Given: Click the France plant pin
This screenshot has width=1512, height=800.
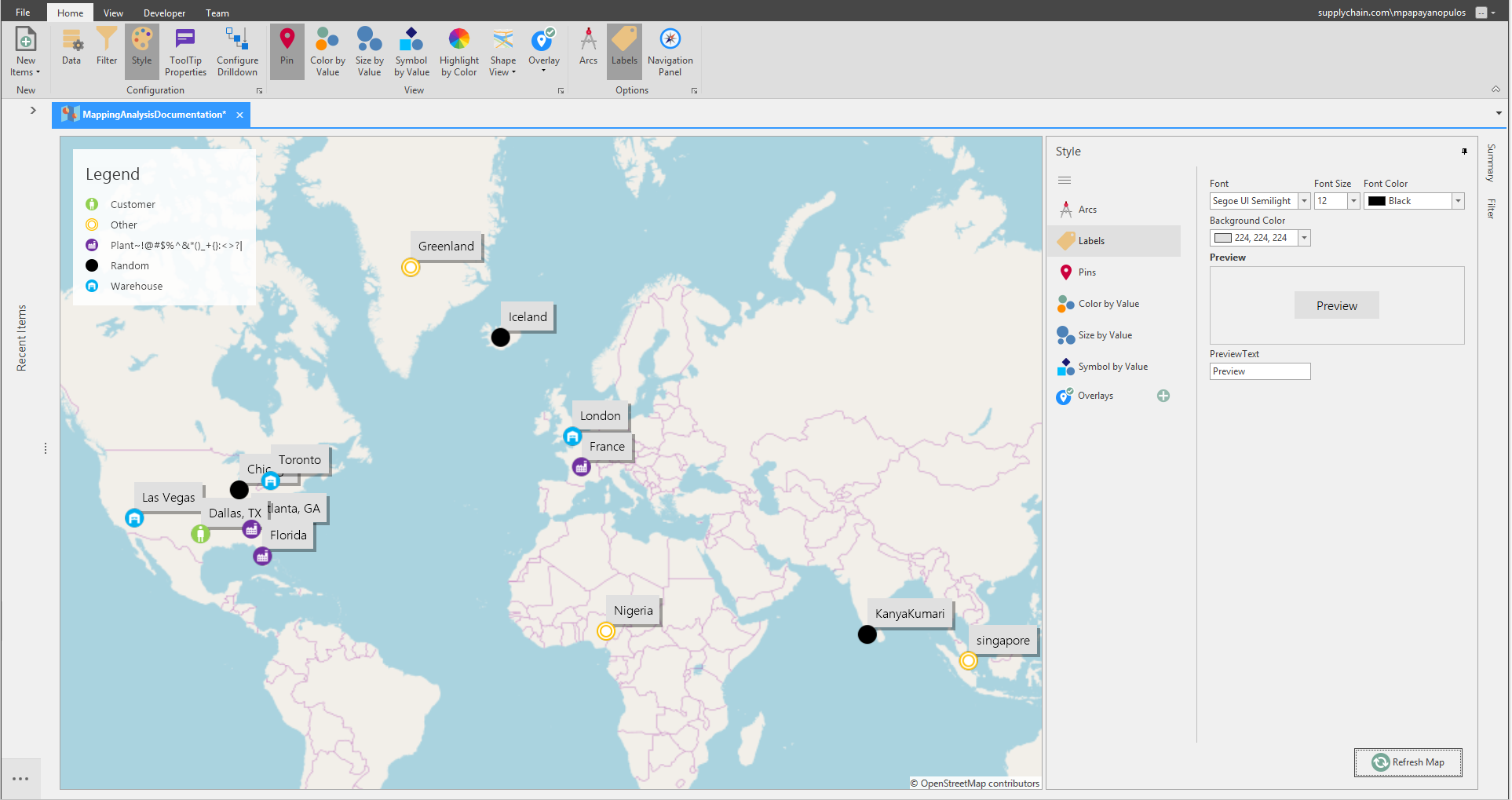Looking at the screenshot, I should pyautogui.click(x=581, y=467).
